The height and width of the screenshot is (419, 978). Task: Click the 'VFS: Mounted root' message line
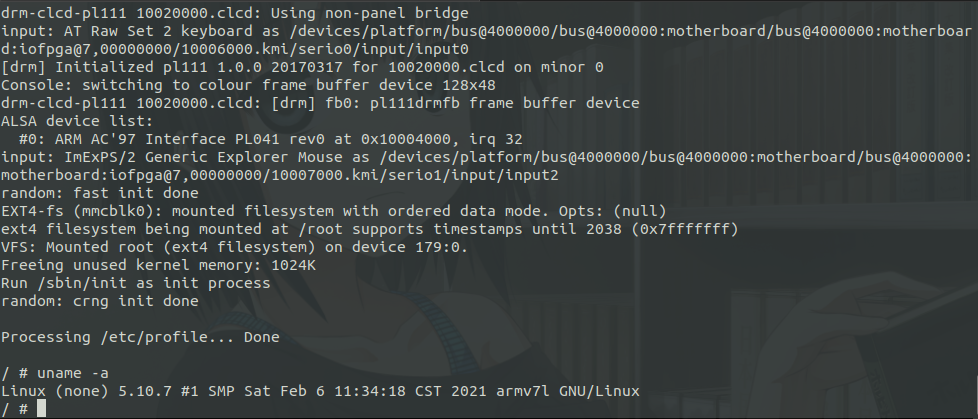coord(235,247)
